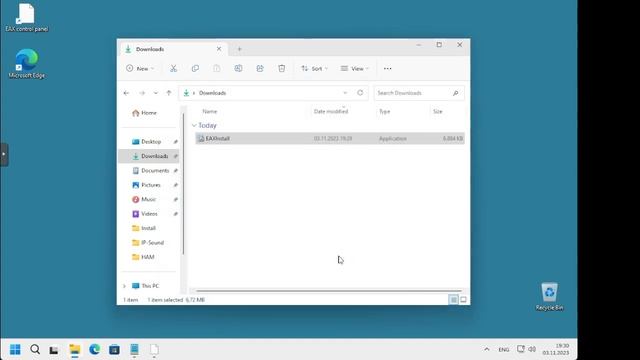Close the Downloads tab
The width and height of the screenshot is (640, 360).
219,49
